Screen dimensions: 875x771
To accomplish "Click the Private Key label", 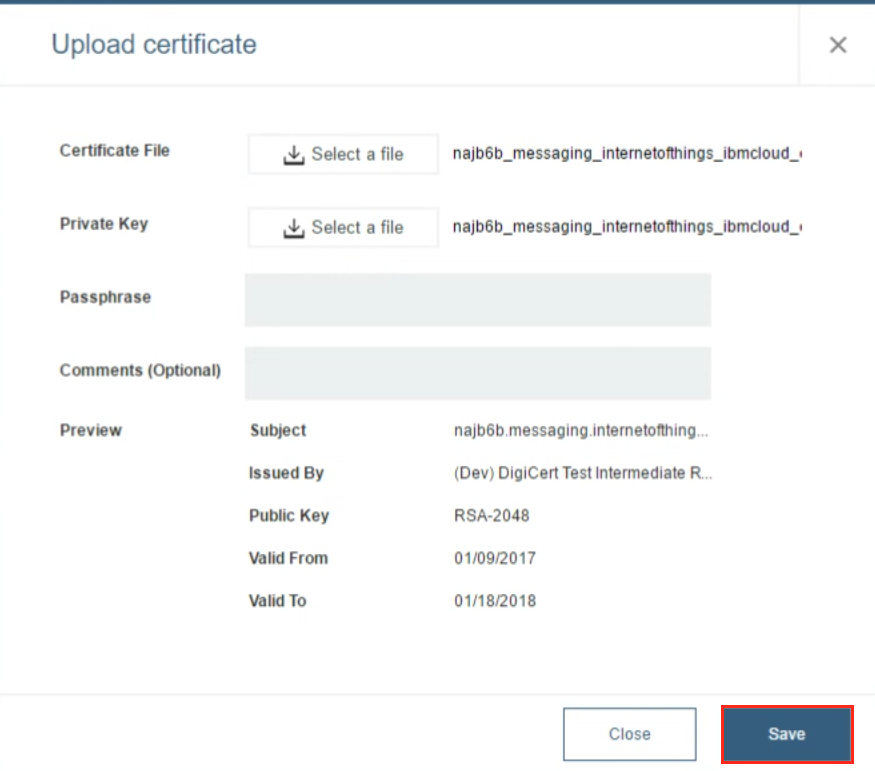I will point(104,224).
